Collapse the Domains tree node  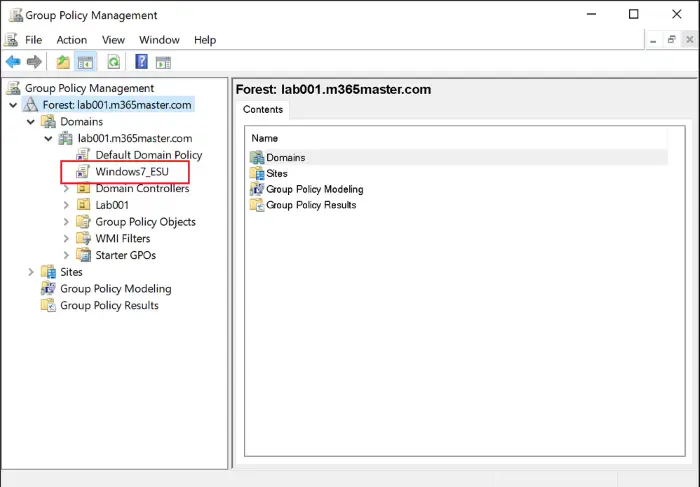coord(31,122)
